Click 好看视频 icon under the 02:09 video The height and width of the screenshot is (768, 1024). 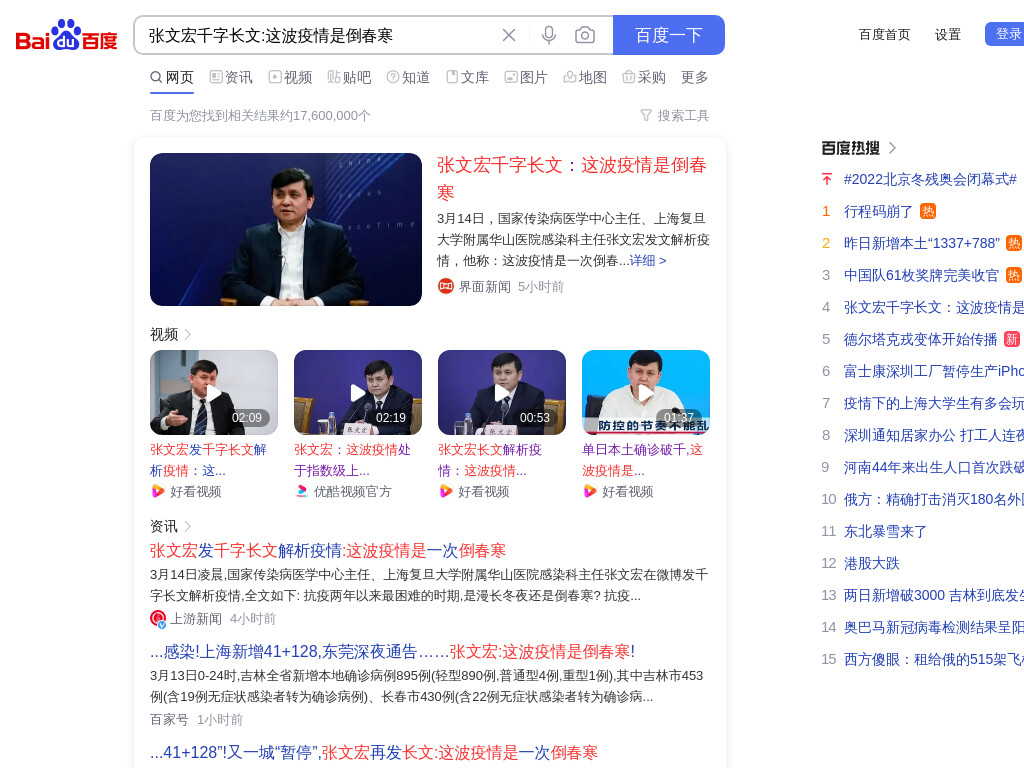157,491
